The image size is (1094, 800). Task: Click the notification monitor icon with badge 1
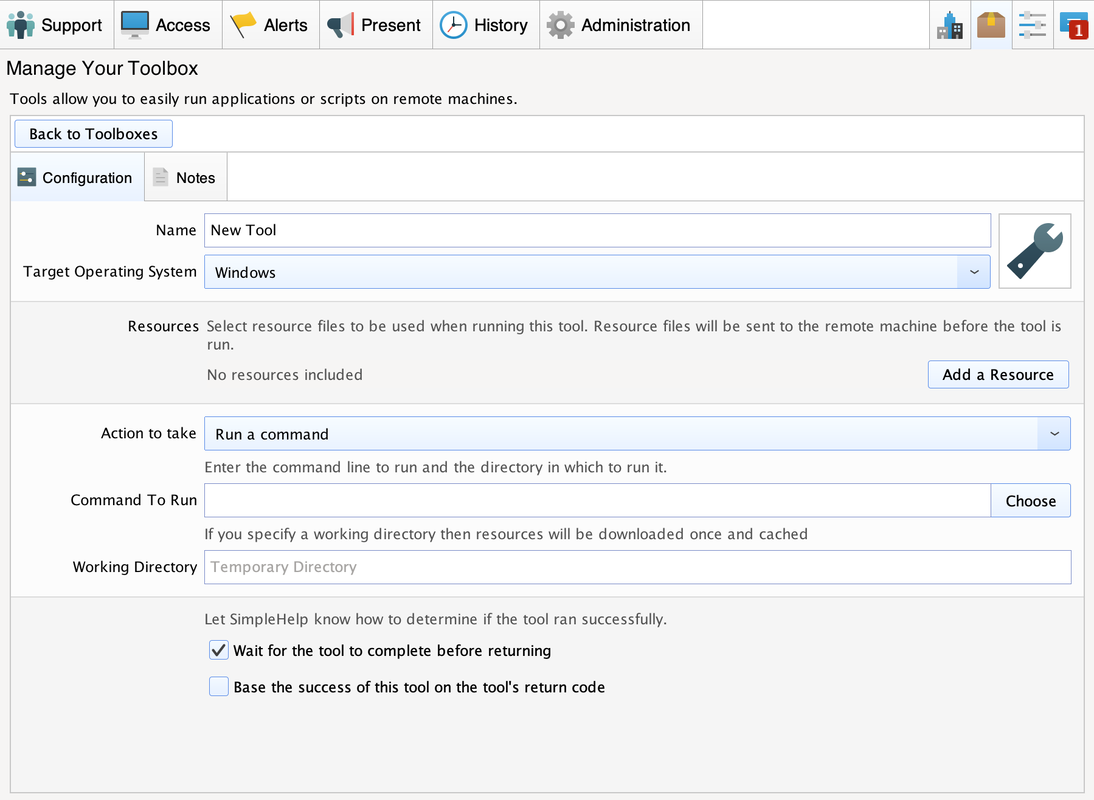click(x=1073, y=25)
